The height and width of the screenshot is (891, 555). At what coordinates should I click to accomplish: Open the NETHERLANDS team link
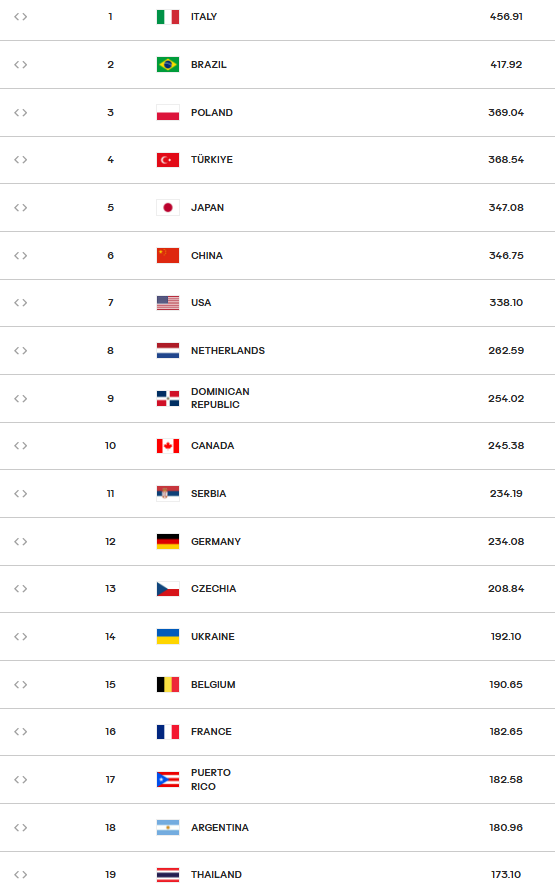(x=228, y=351)
